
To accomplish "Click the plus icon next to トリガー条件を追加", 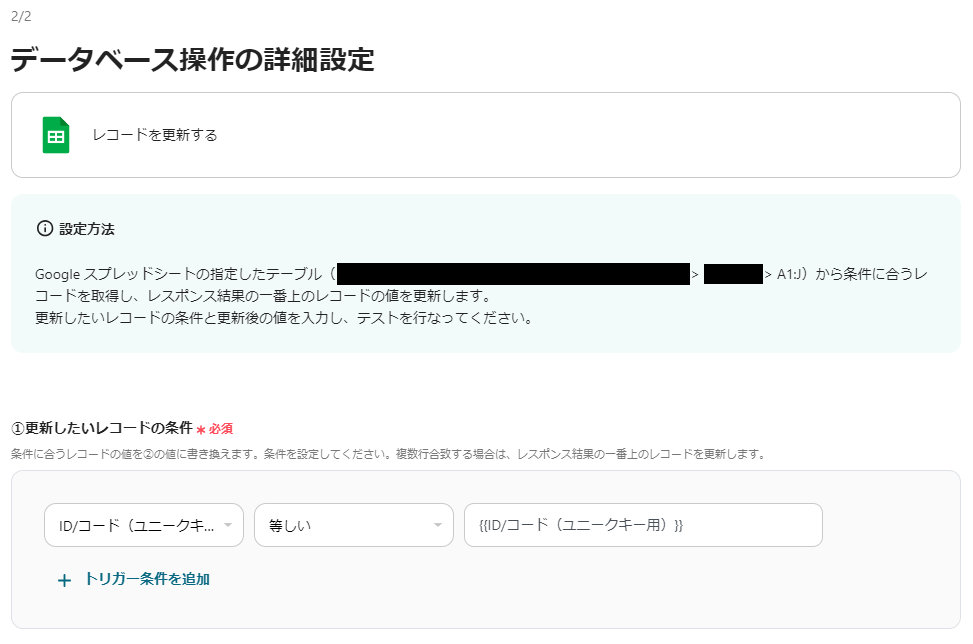I will click(64, 579).
